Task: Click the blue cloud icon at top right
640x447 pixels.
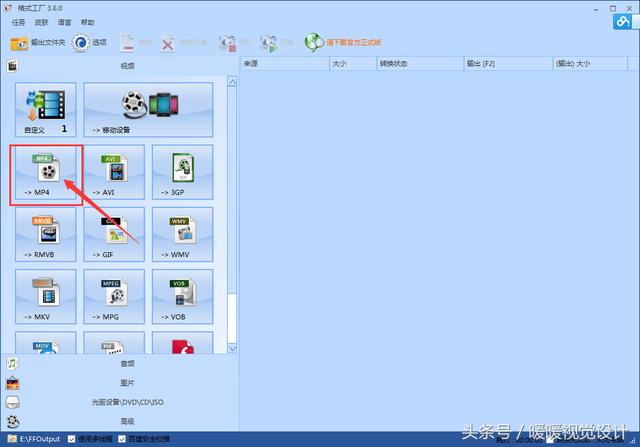Action: point(623,21)
